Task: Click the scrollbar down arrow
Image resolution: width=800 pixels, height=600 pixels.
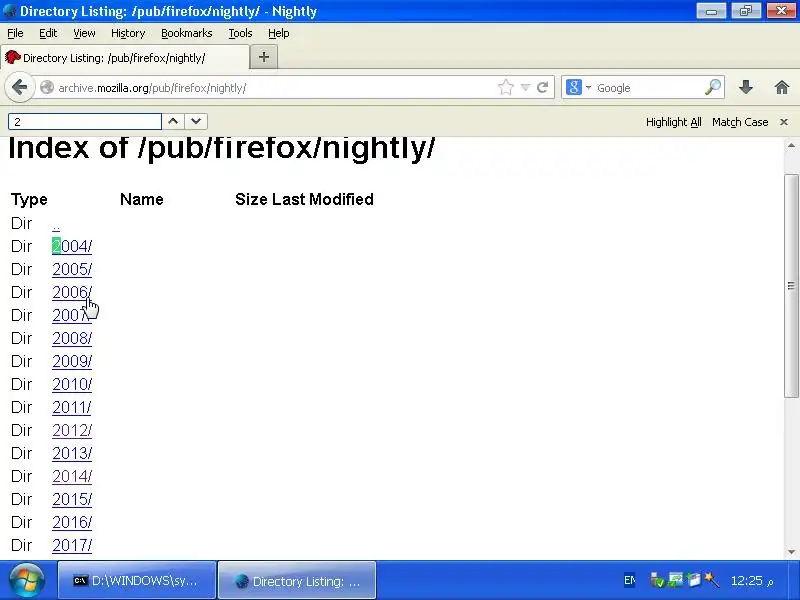Action: point(791,552)
